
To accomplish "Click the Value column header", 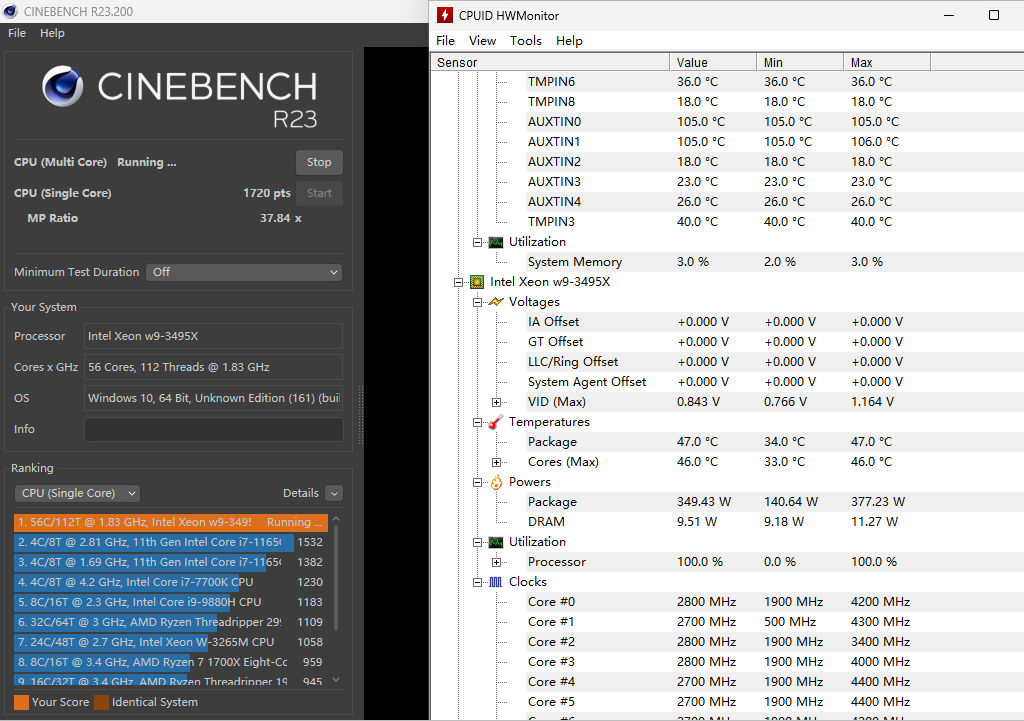I will click(713, 63).
